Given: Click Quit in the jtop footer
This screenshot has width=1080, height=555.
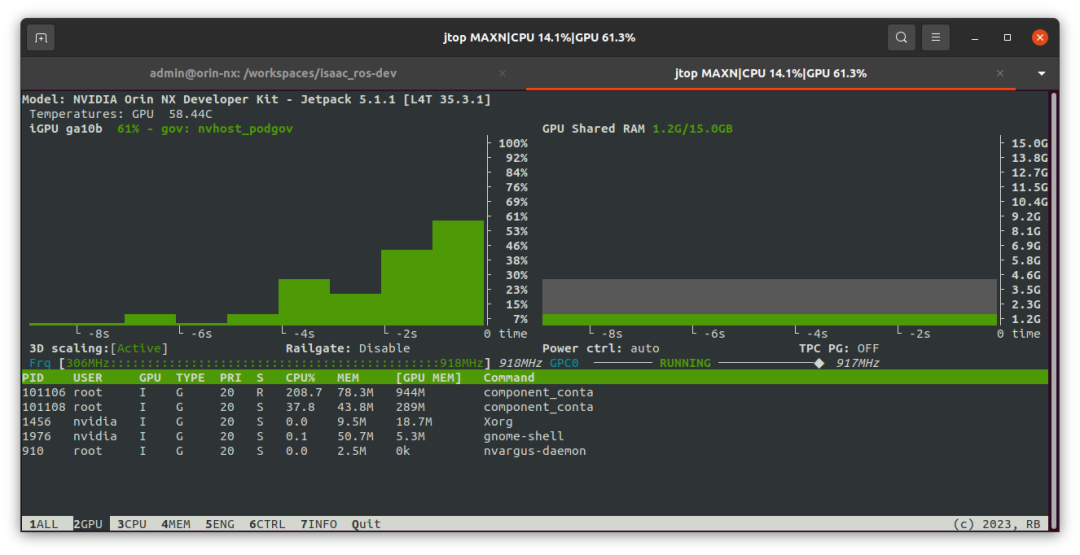Looking at the screenshot, I should pyautogui.click(x=366, y=524).
